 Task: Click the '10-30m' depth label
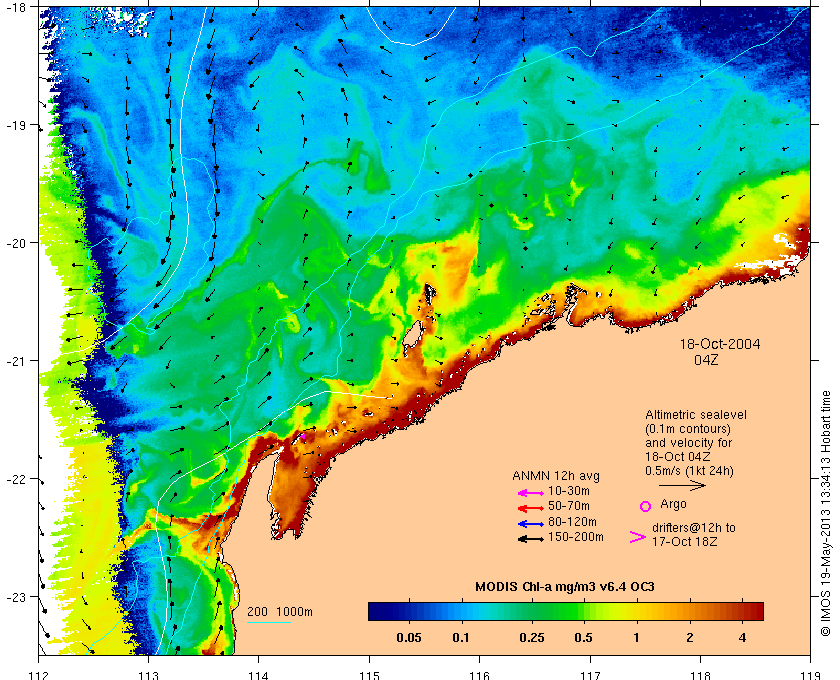point(569,491)
